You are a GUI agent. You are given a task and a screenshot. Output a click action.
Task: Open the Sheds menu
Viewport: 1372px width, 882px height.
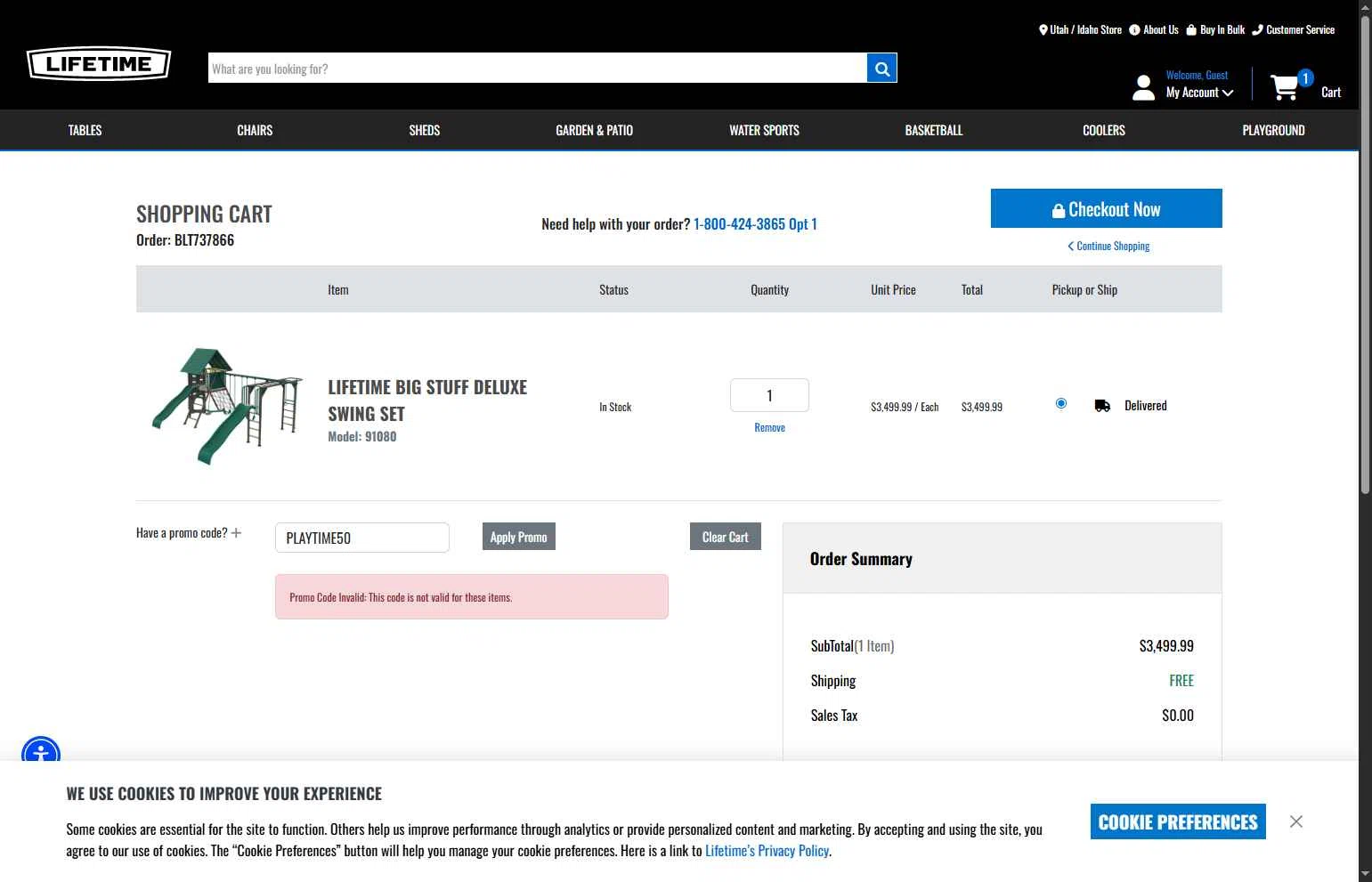[425, 130]
